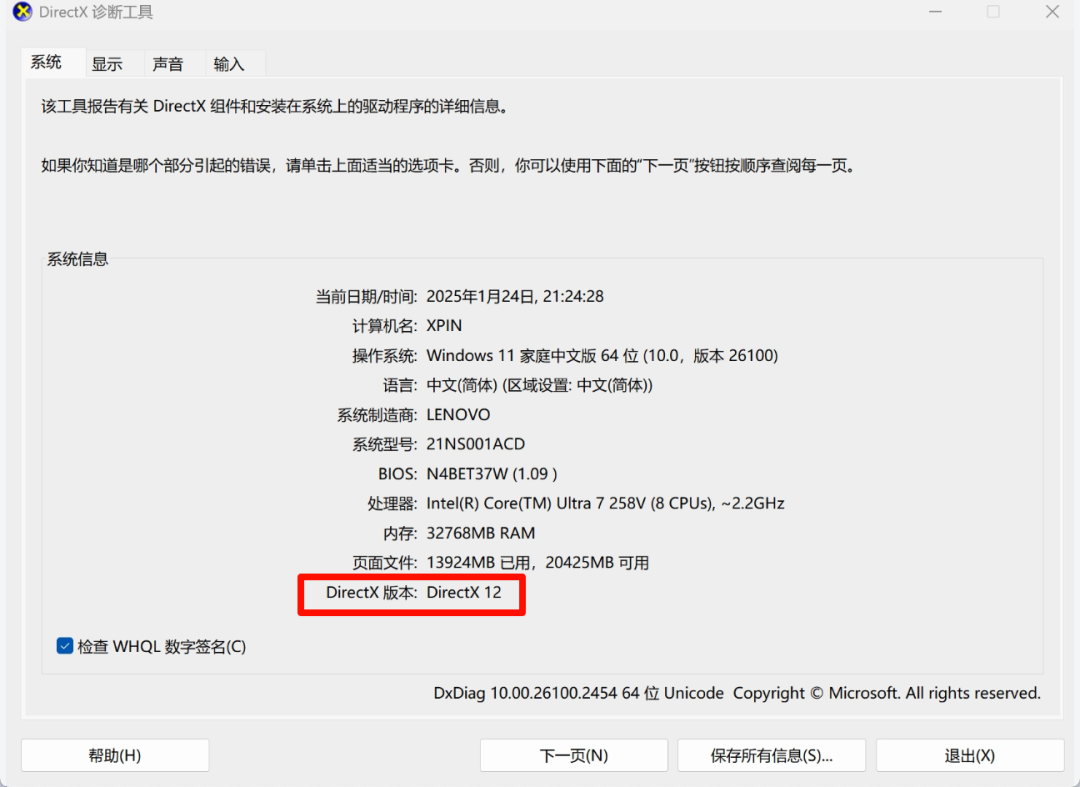This screenshot has height=787, width=1080.
Task: Close the DirectX 诊断工具 window
Action: 1052,12
